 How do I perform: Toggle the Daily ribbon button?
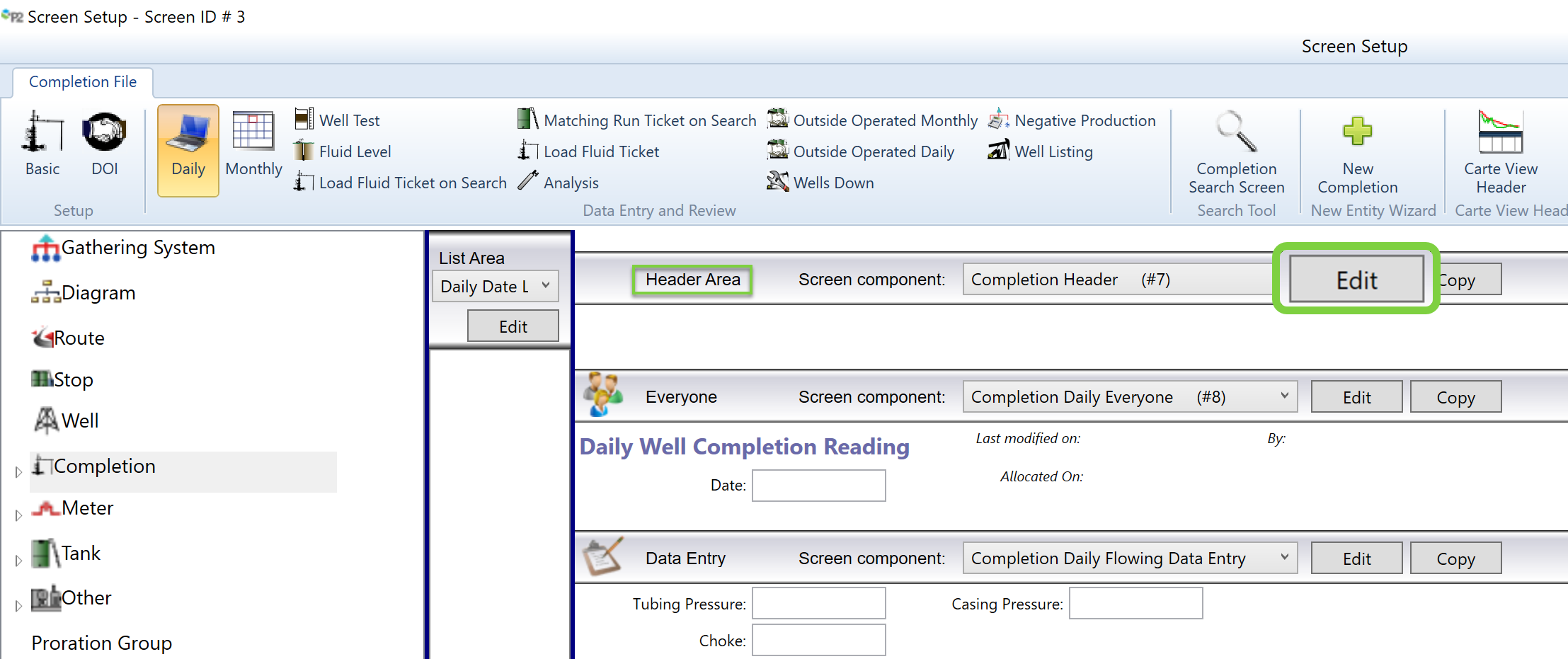click(188, 150)
